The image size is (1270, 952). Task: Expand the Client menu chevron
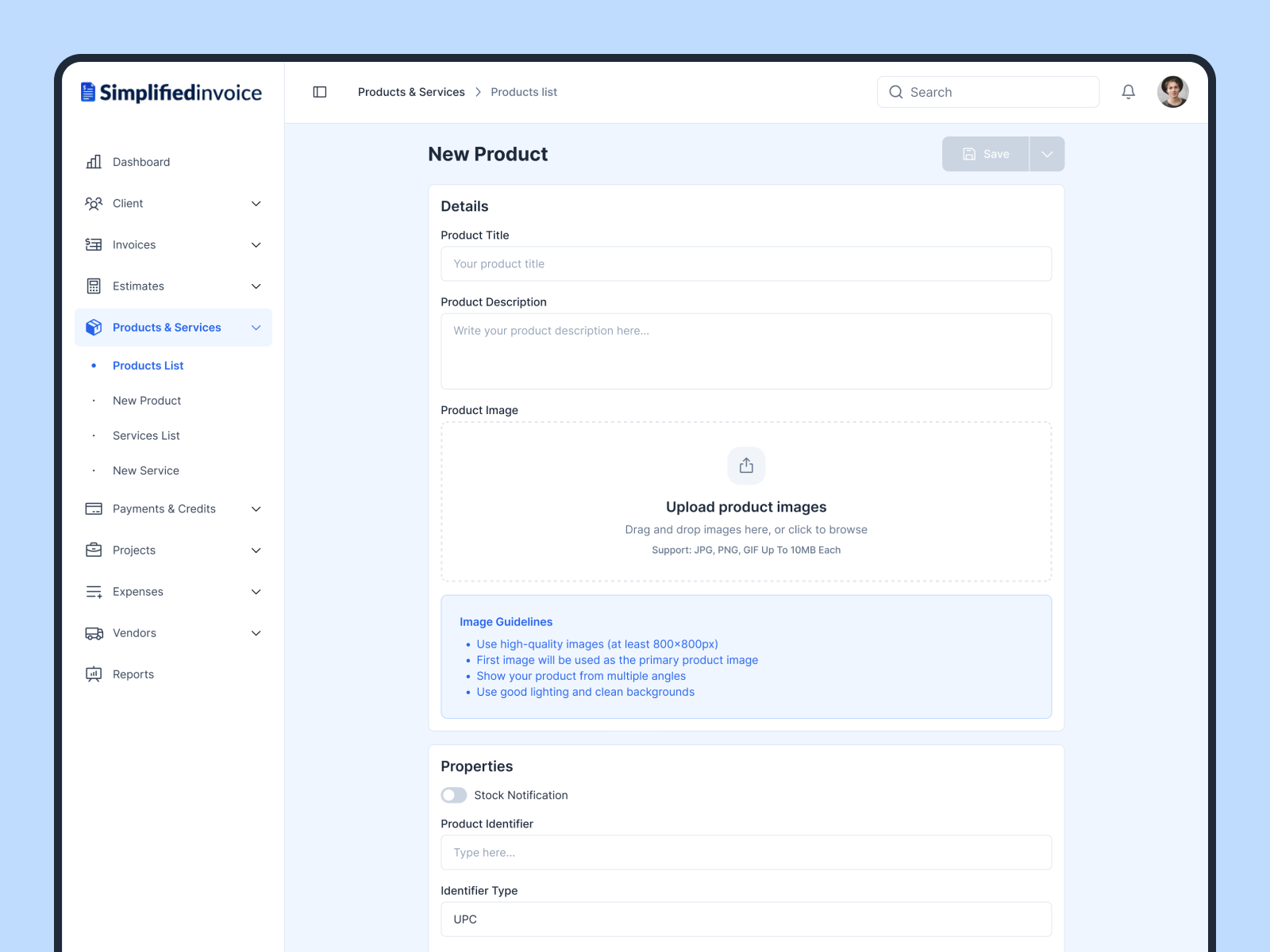256,204
